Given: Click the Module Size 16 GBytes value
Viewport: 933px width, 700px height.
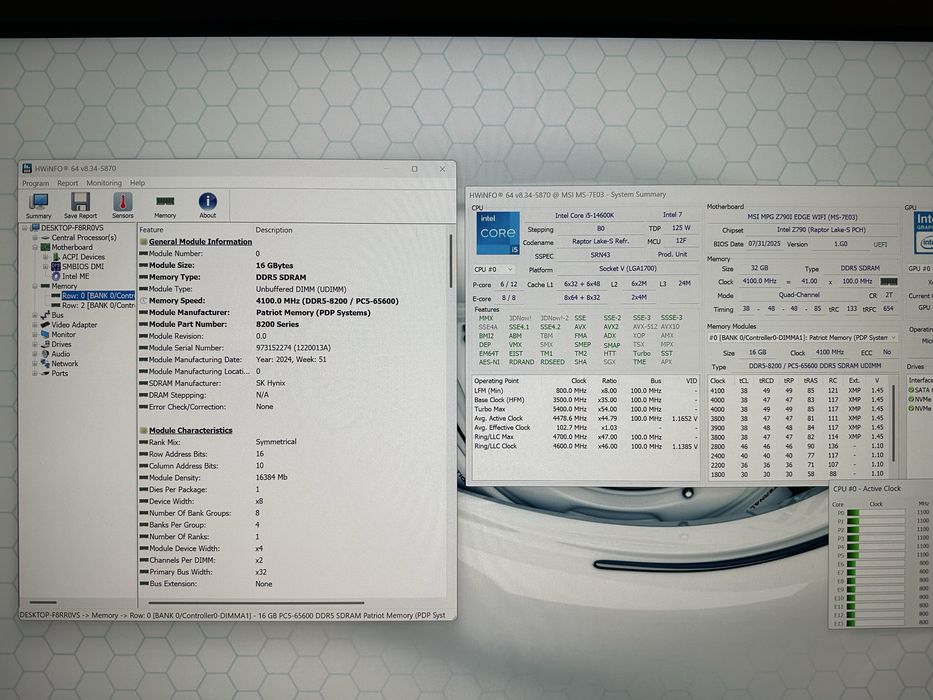Looking at the screenshot, I should tap(274, 265).
